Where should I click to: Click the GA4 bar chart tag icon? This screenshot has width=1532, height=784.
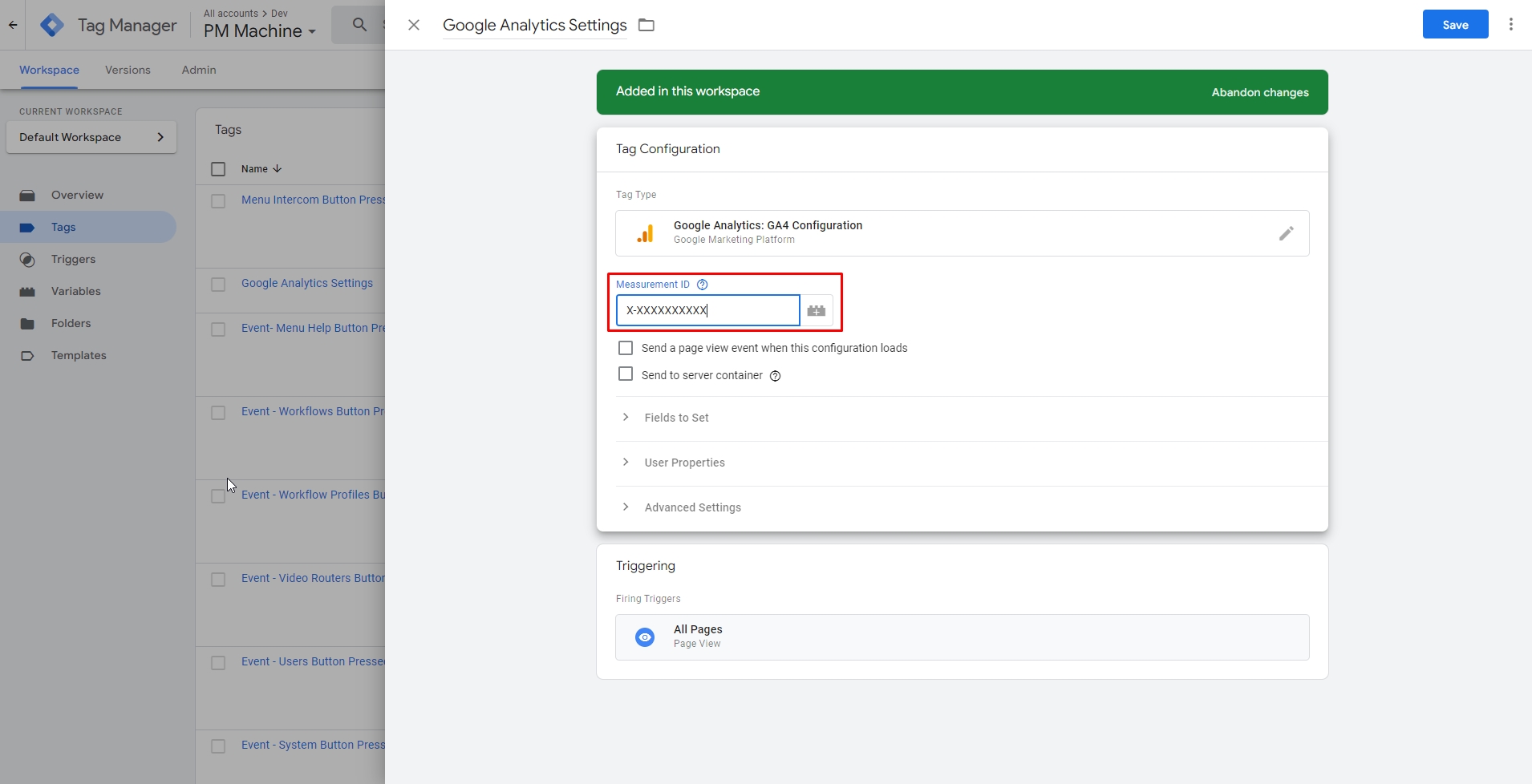click(645, 233)
